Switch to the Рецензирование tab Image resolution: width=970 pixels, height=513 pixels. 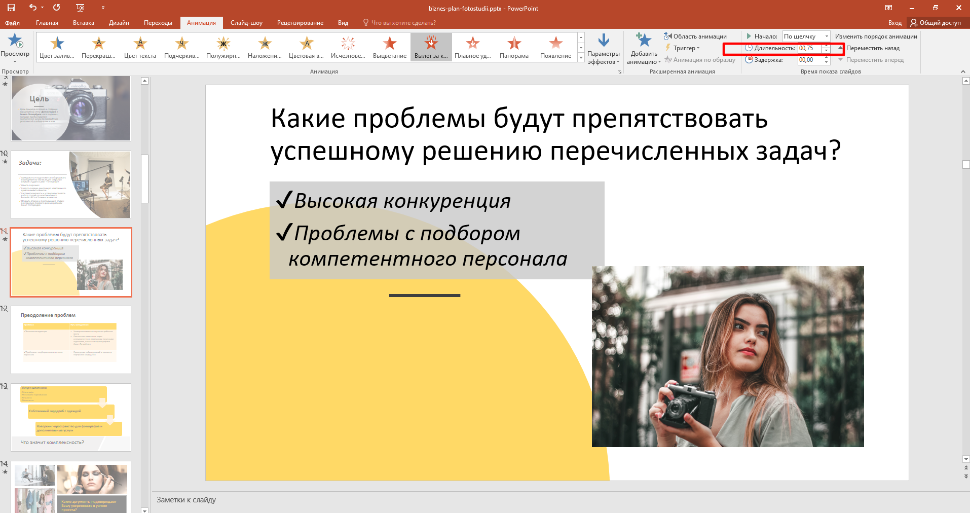300,23
